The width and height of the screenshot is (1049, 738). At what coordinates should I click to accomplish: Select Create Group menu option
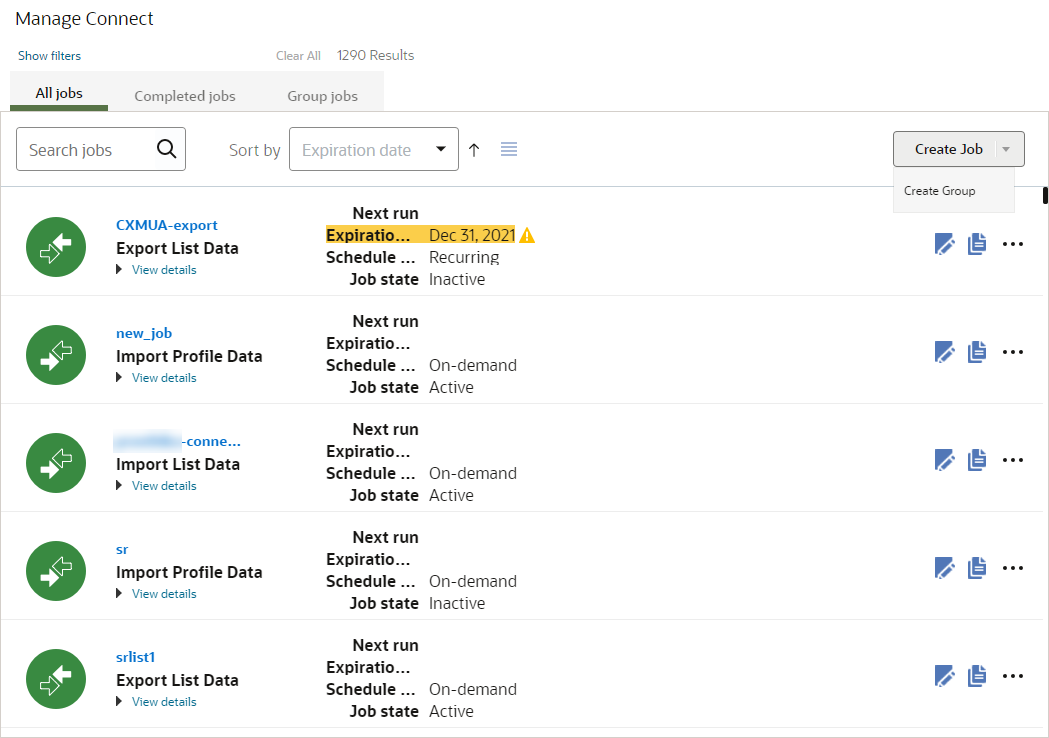tap(939, 191)
